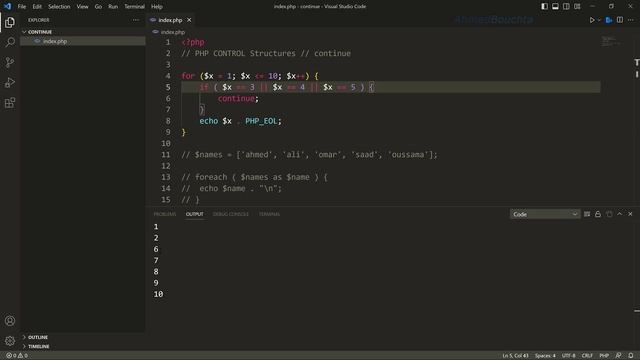Switch to the PROBLEMS panel tab
640x360 pixels.
164,214
